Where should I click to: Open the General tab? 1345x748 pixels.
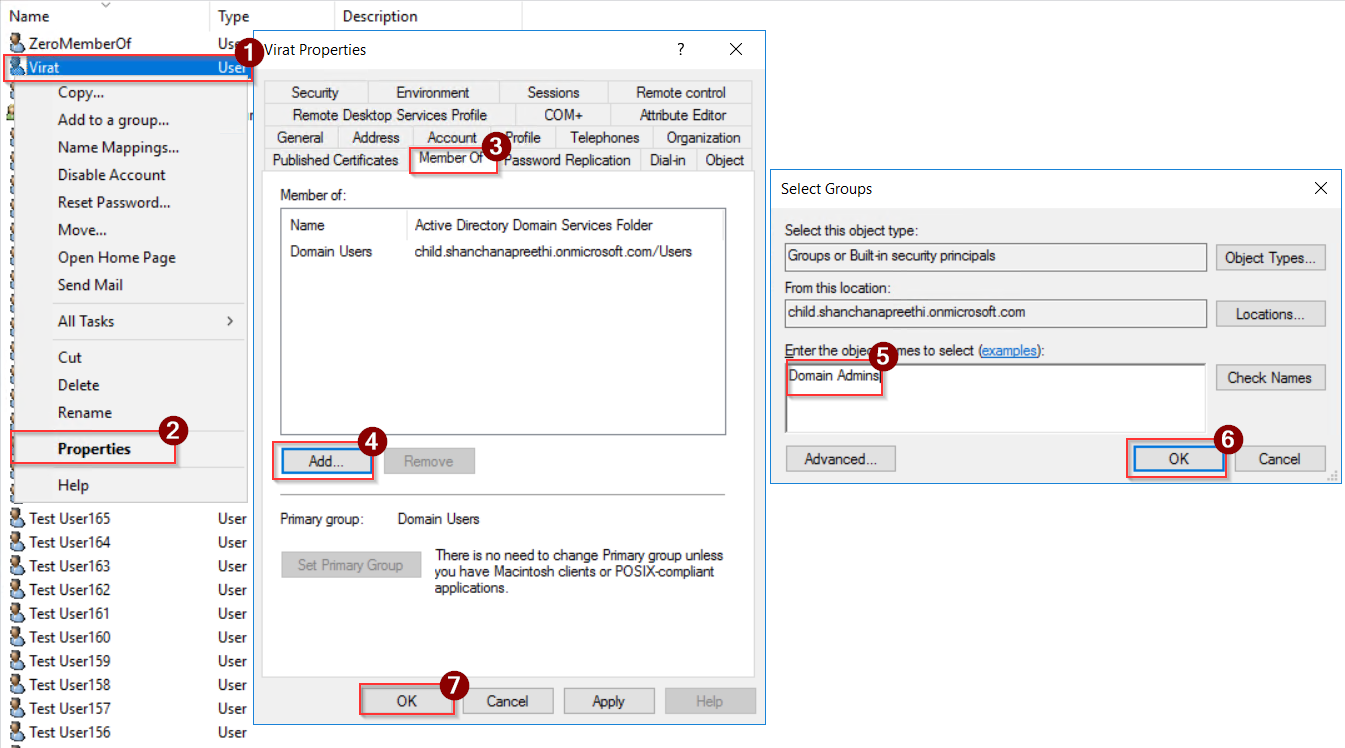click(300, 137)
